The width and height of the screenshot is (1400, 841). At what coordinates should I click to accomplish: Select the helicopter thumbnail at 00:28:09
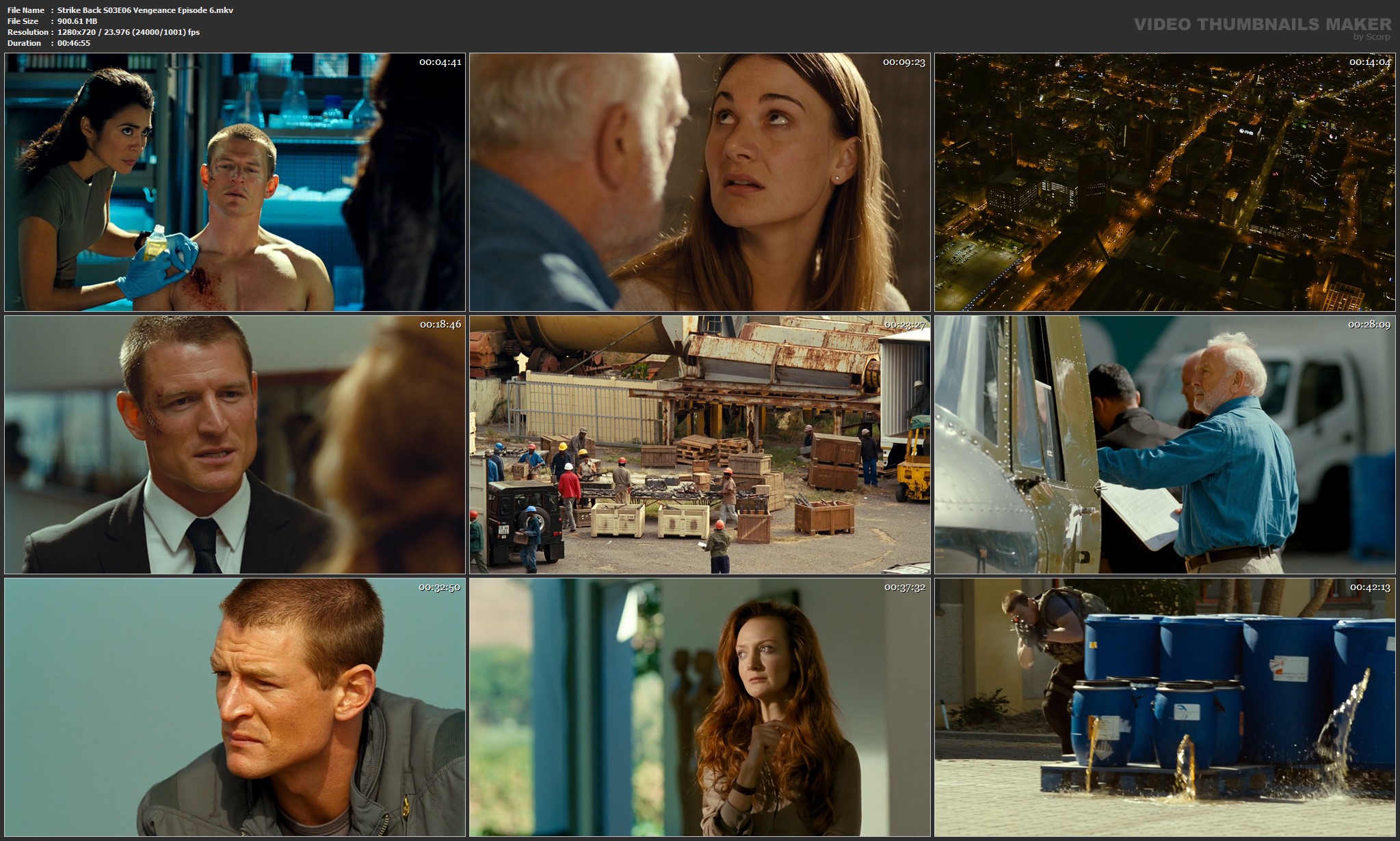click(1165, 444)
